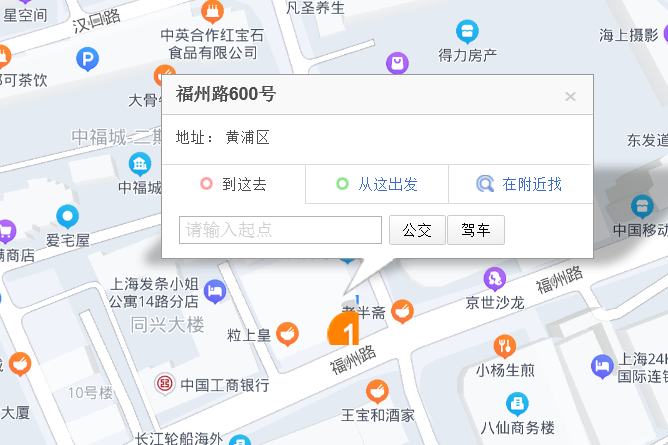The height and width of the screenshot is (445, 668).
Task: Click the 驾车 driving route button
Action: 476,230
